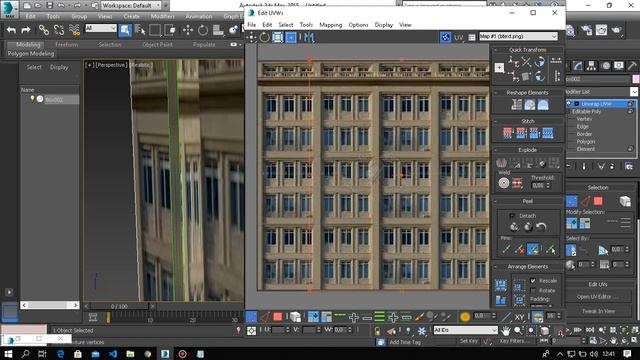Click the Reset Peel arrow icon
Screen dimensions: 640x360
click(x=541, y=227)
